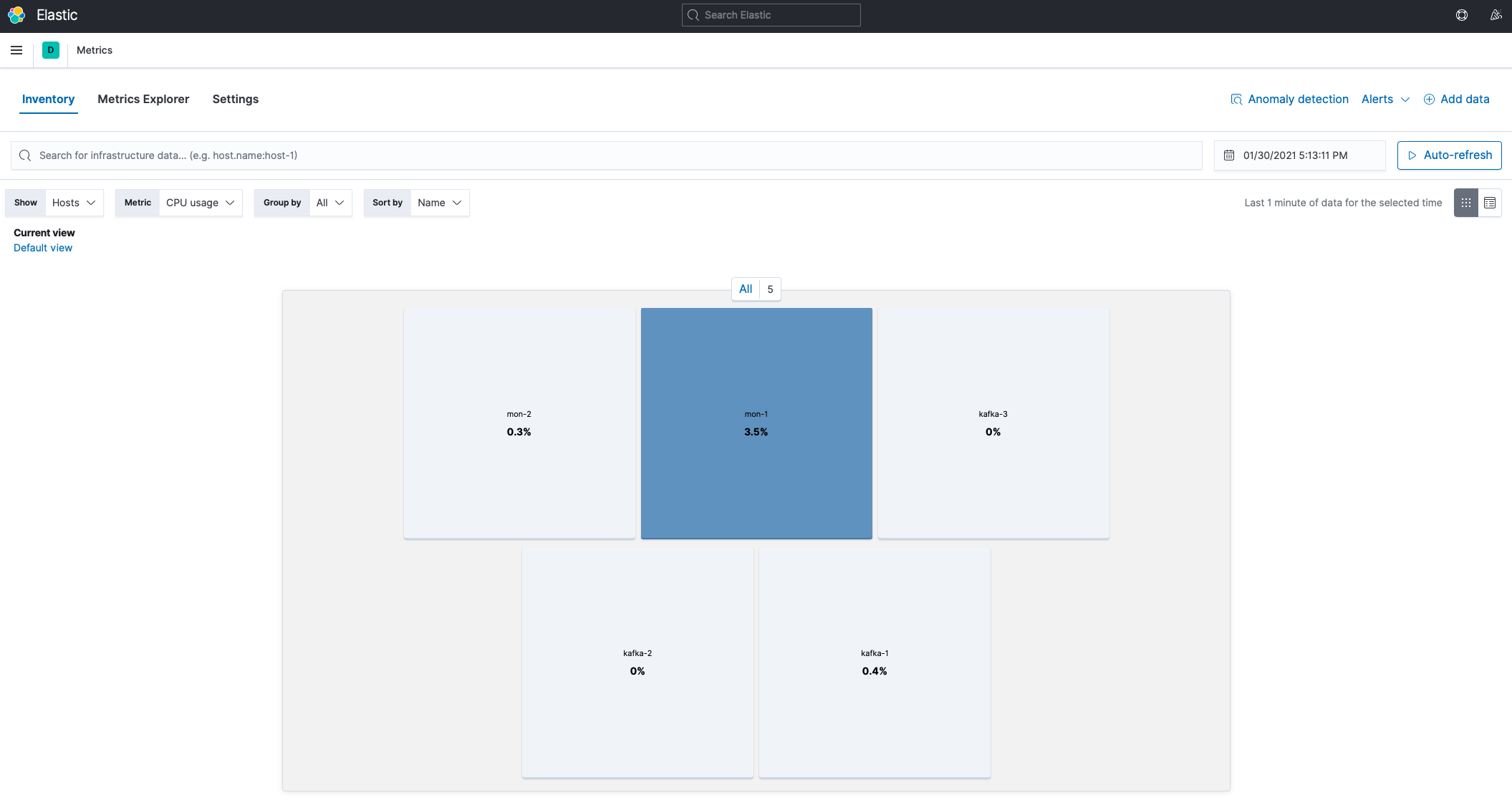Select the blue mon-1 host tile
The width and height of the screenshot is (1512, 800).
click(756, 423)
